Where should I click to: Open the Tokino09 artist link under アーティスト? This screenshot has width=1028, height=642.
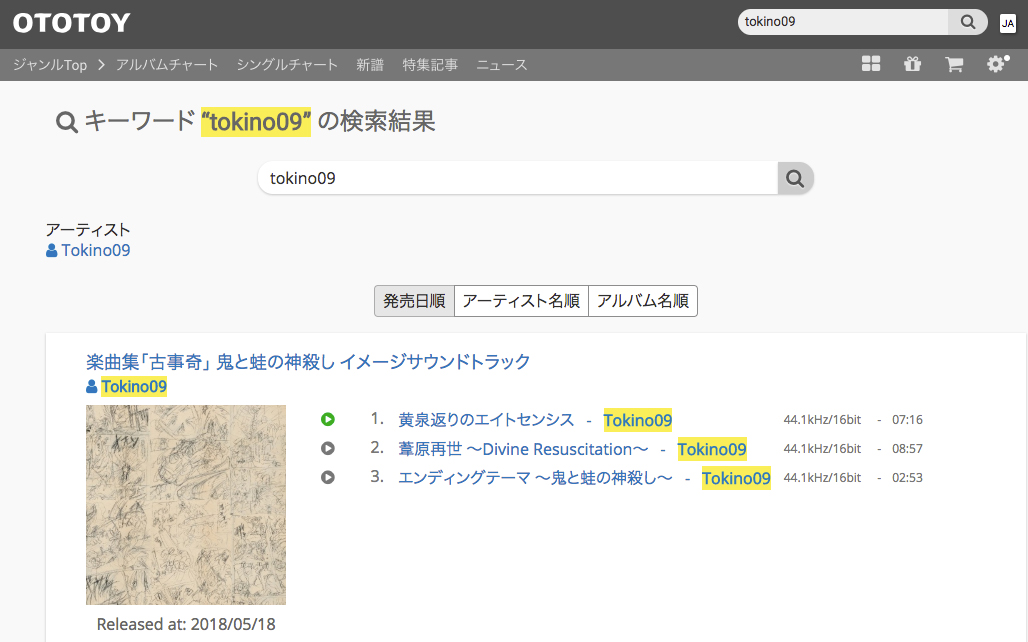(x=95, y=250)
